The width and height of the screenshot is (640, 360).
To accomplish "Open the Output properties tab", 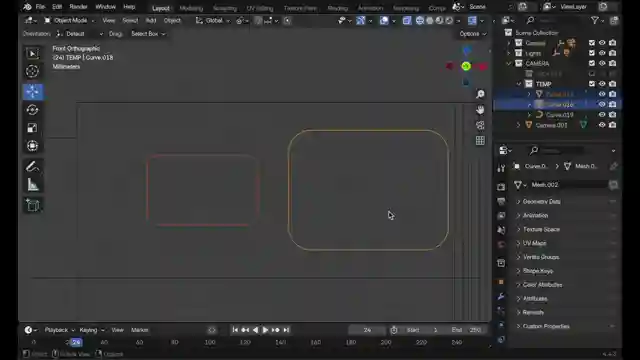I will pyautogui.click(x=501, y=202).
